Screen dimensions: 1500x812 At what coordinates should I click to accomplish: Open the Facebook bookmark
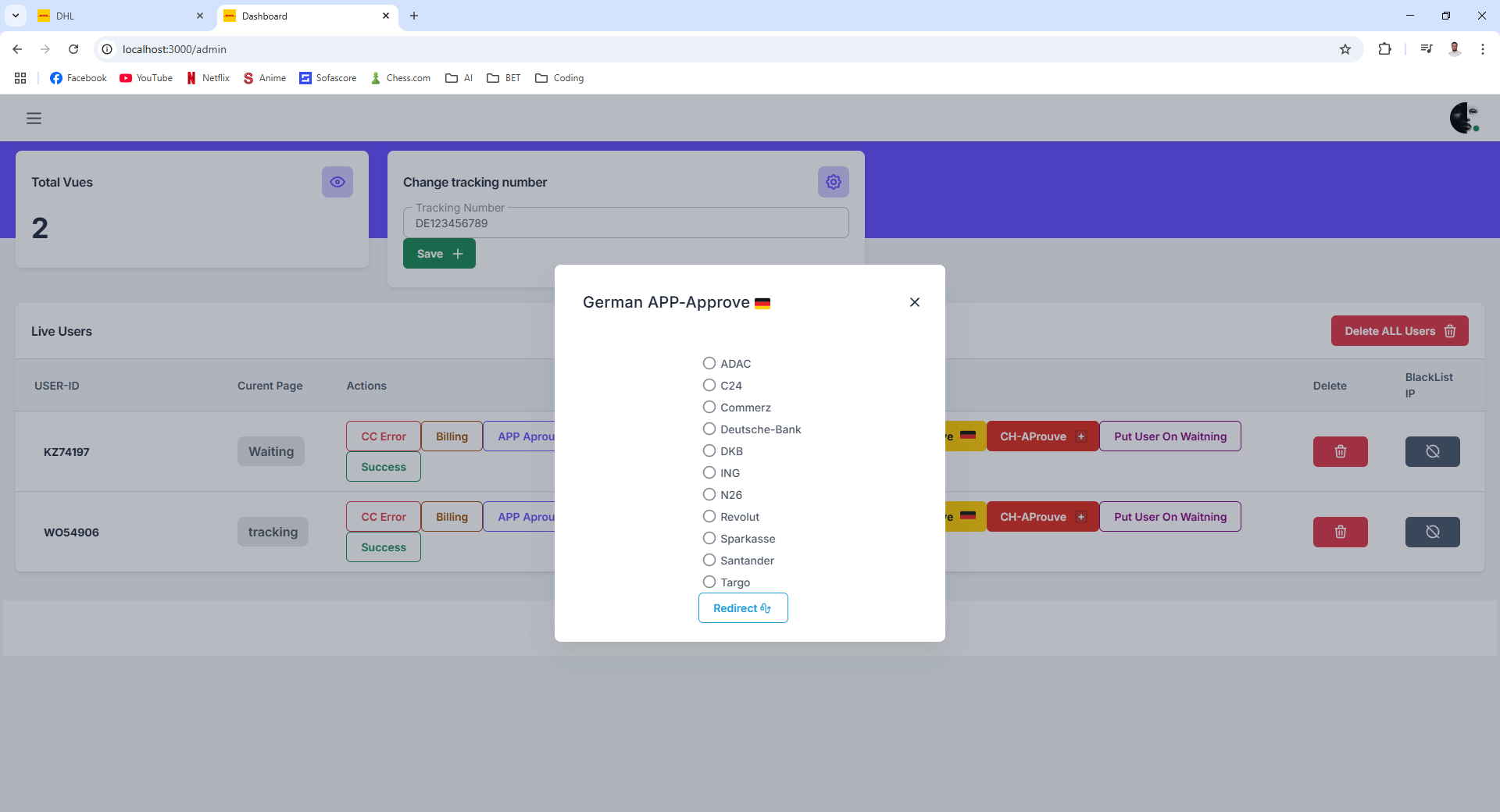click(x=78, y=78)
